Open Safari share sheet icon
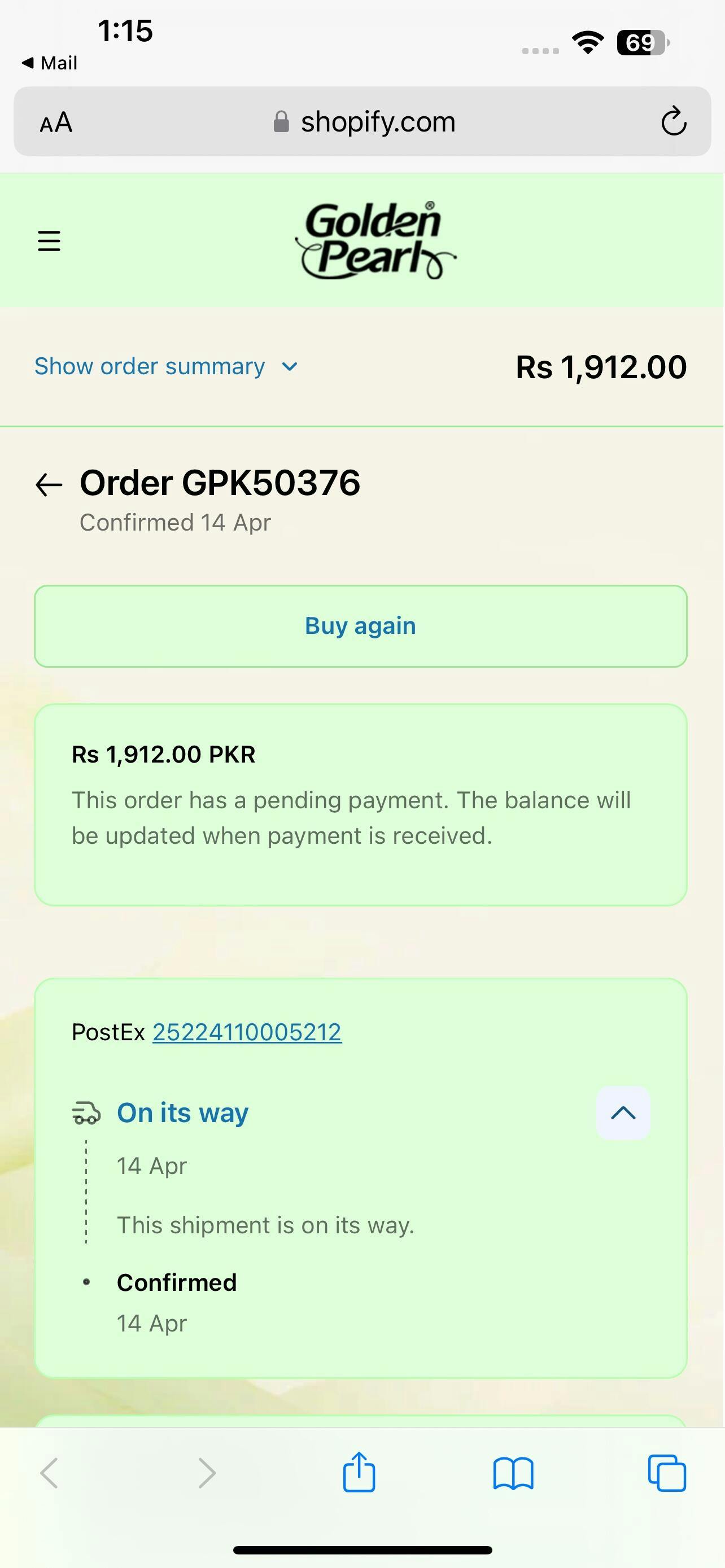Viewport: 725px width, 1568px height. click(359, 1473)
